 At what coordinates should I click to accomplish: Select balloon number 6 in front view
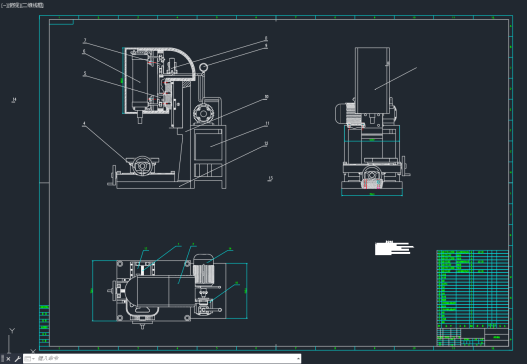(x=84, y=51)
